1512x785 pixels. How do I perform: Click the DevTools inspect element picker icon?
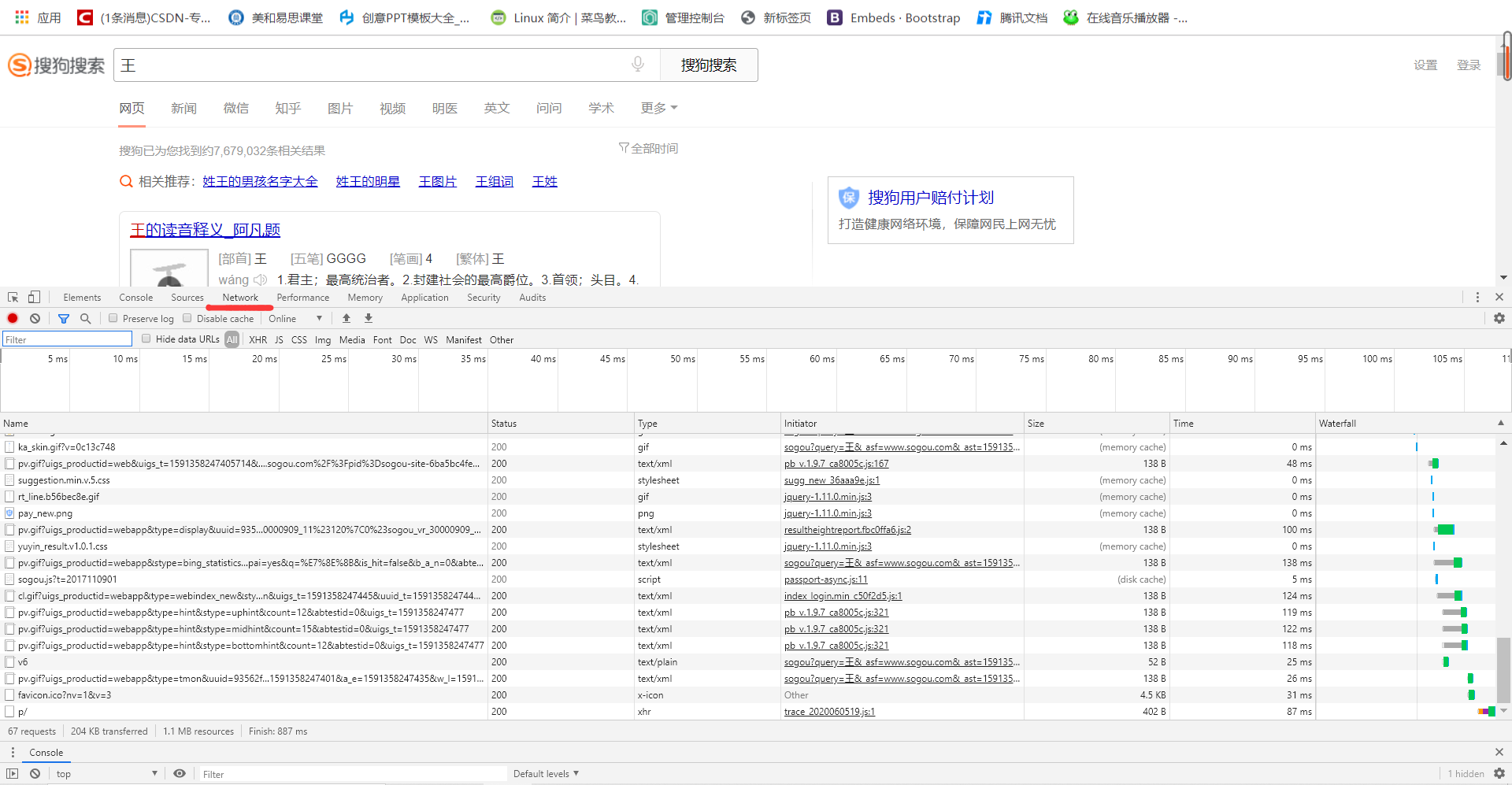(x=13, y=298)
